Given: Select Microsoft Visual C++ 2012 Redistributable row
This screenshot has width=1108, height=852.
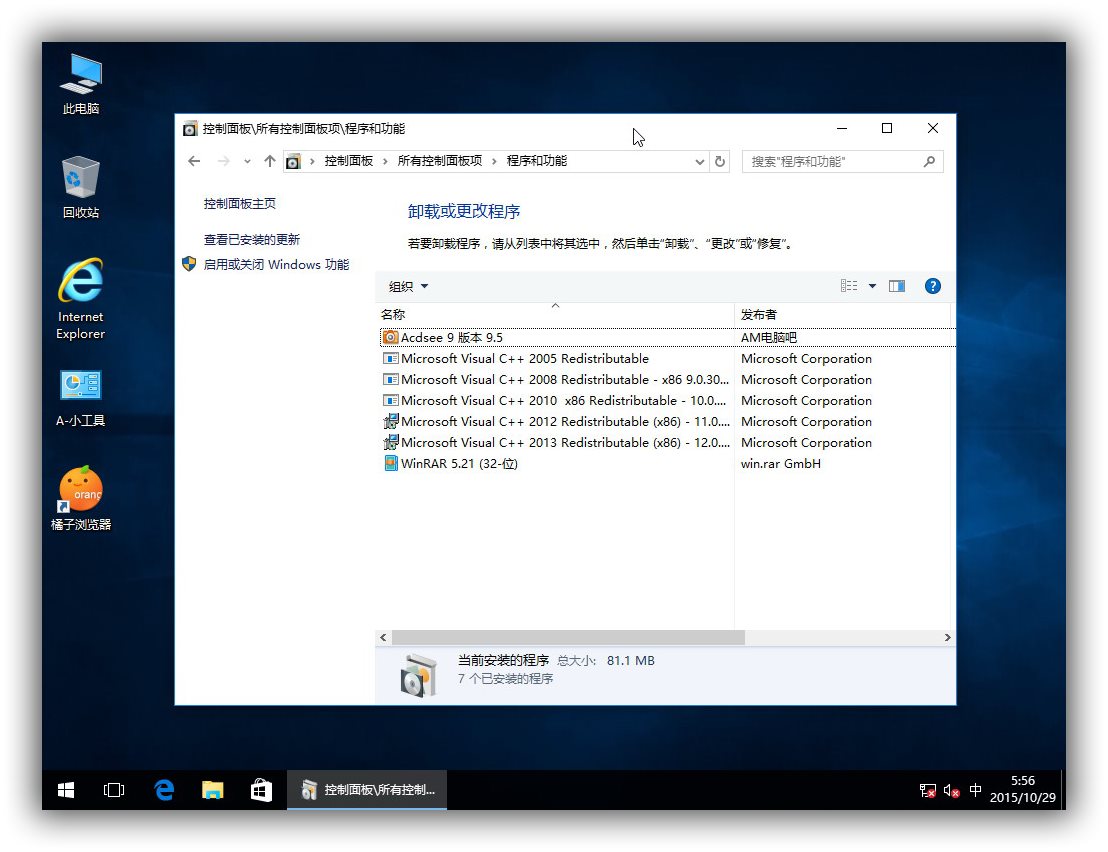Looking at the screenshot, I should coord(667,422).
